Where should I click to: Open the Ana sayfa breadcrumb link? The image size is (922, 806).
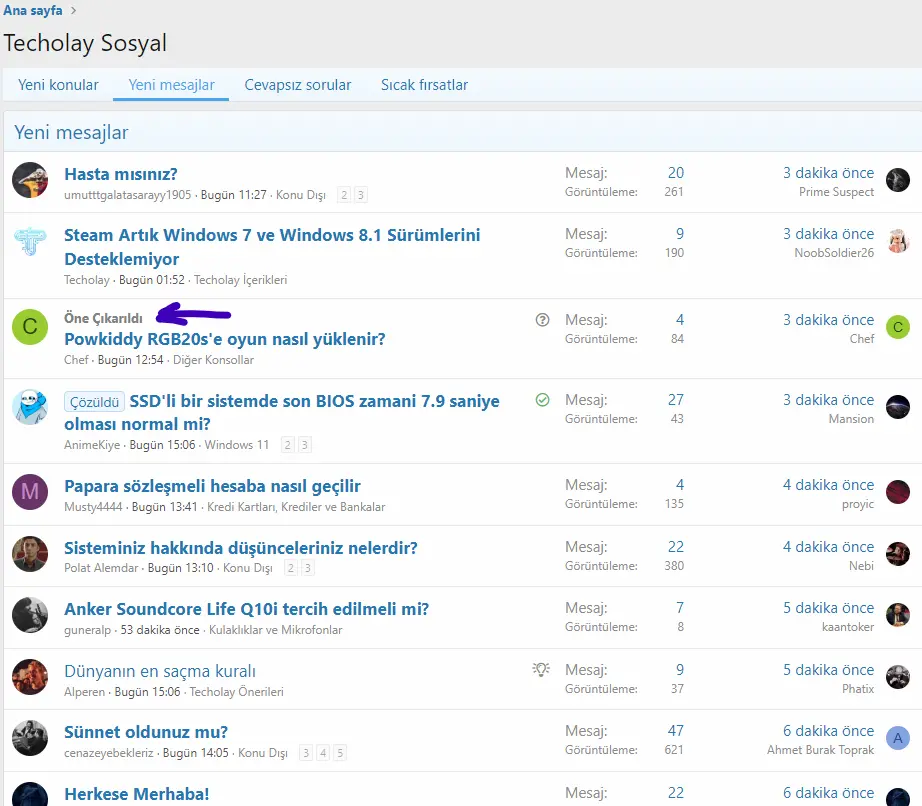[x=32, y=11]
